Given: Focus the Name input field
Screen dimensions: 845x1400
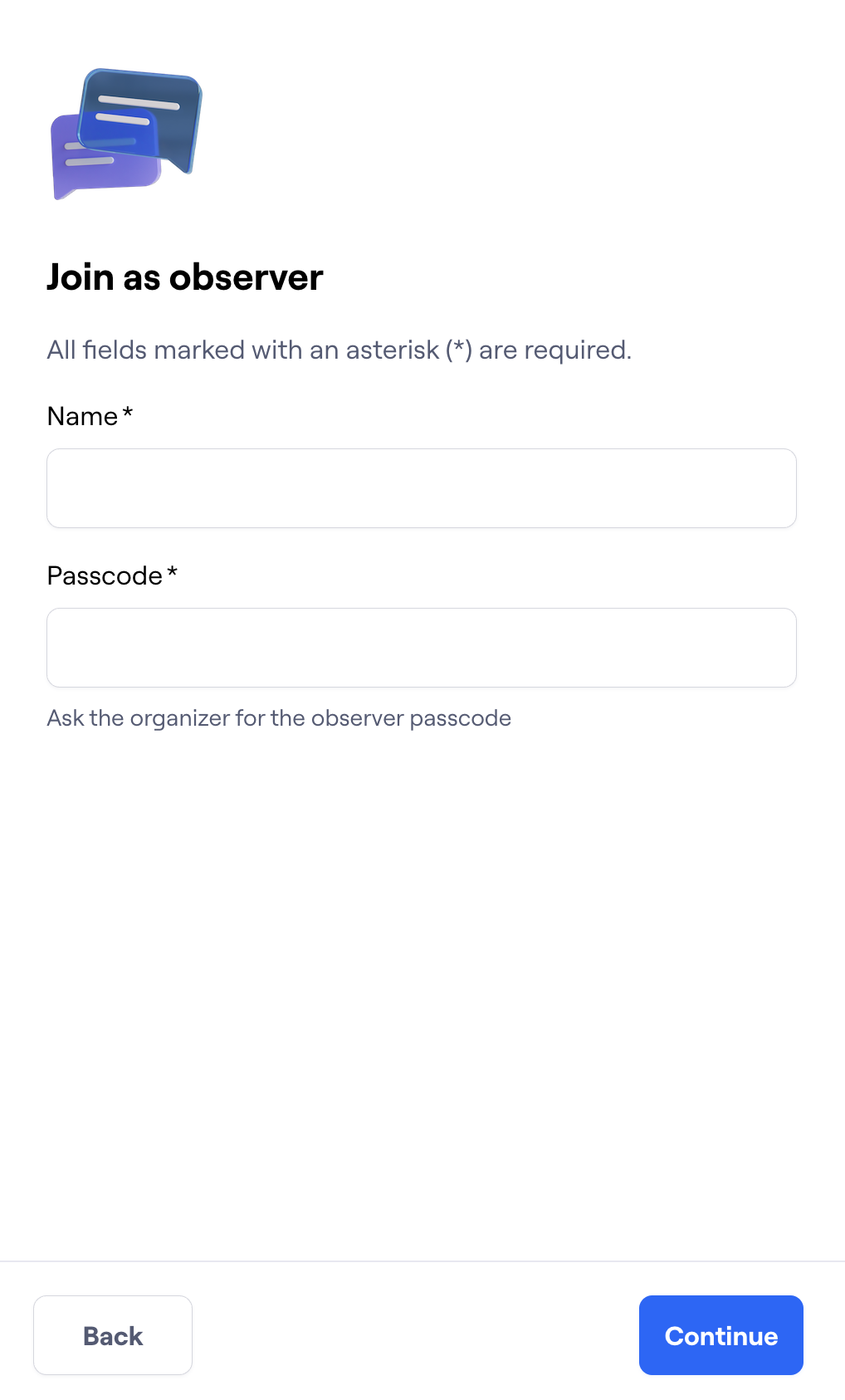Looking at the screenshot, I should 422,488.
